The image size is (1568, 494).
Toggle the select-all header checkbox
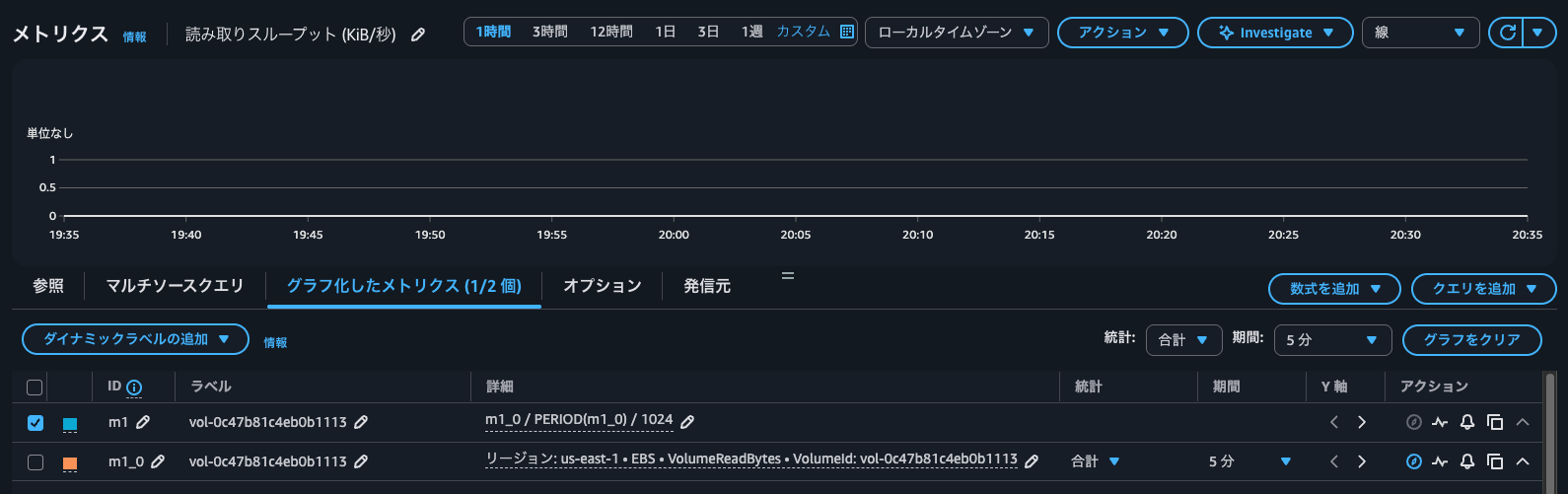coord(35,388)
